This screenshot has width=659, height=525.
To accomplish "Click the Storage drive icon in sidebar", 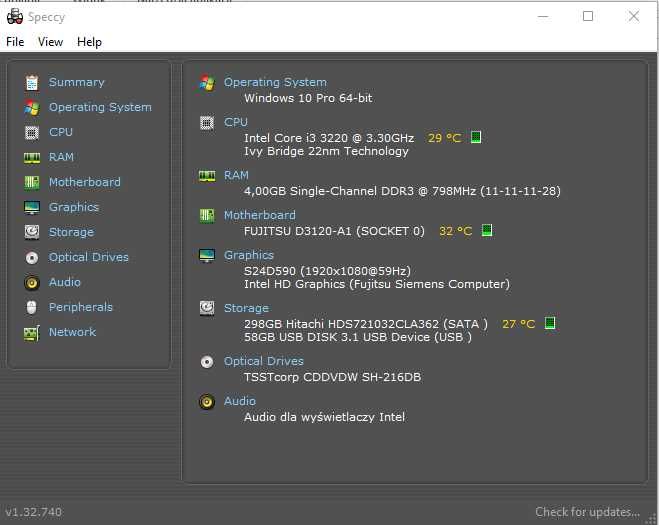I will pos(32,232).
